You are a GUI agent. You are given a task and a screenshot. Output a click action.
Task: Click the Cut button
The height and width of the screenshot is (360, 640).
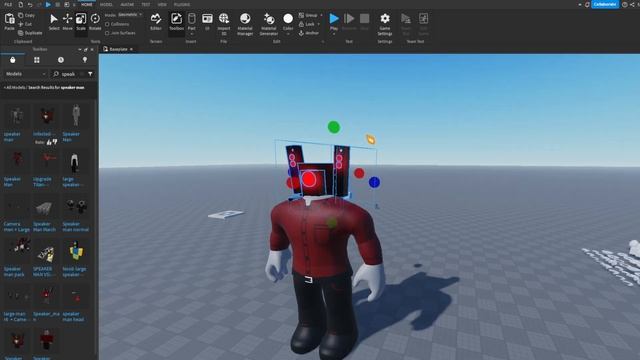coord(25,24)
